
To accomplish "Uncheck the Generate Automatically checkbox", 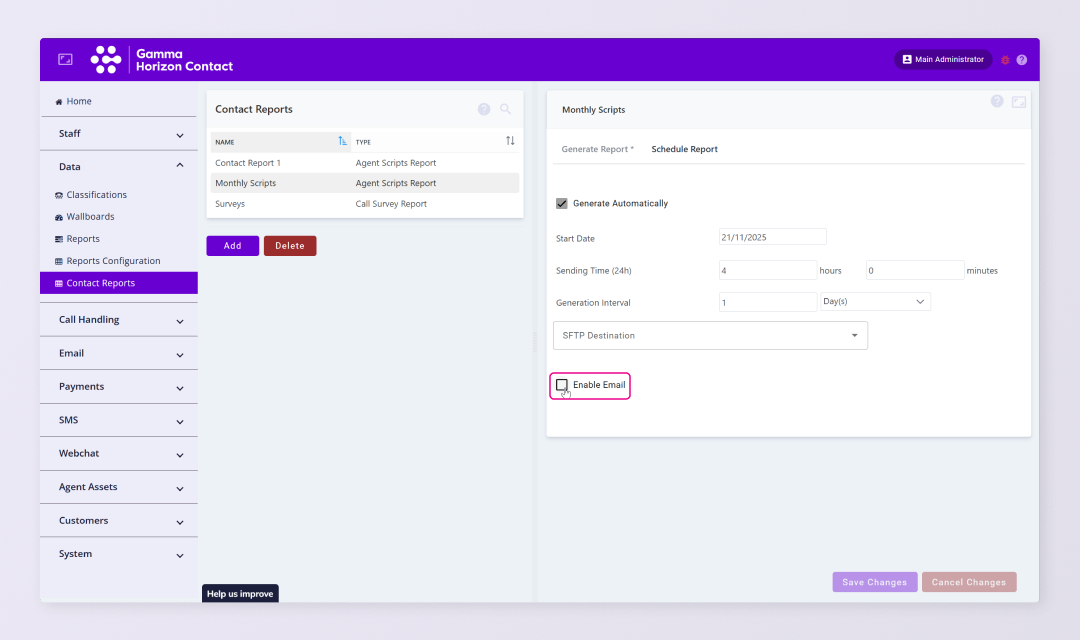I will pyautogui.click(x=562, y=203).
